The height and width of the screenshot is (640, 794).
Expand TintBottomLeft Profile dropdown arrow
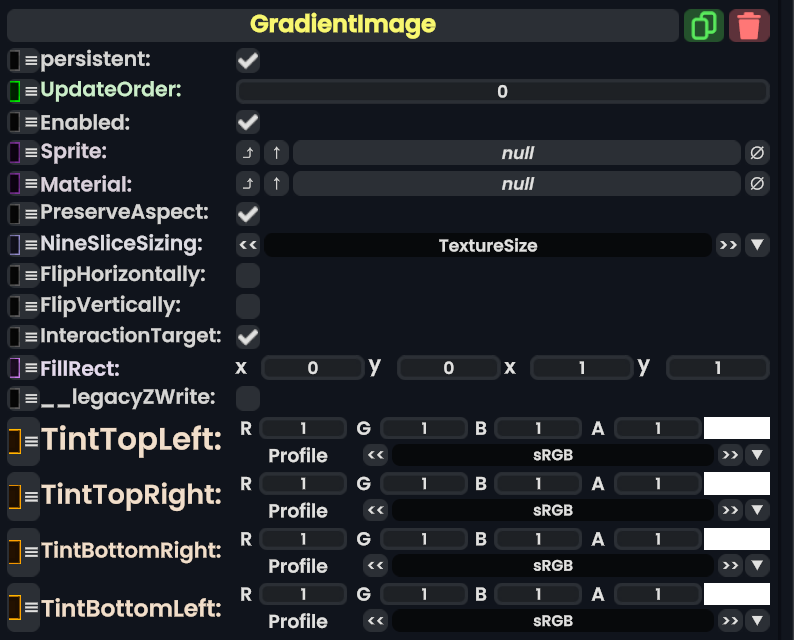757,622
